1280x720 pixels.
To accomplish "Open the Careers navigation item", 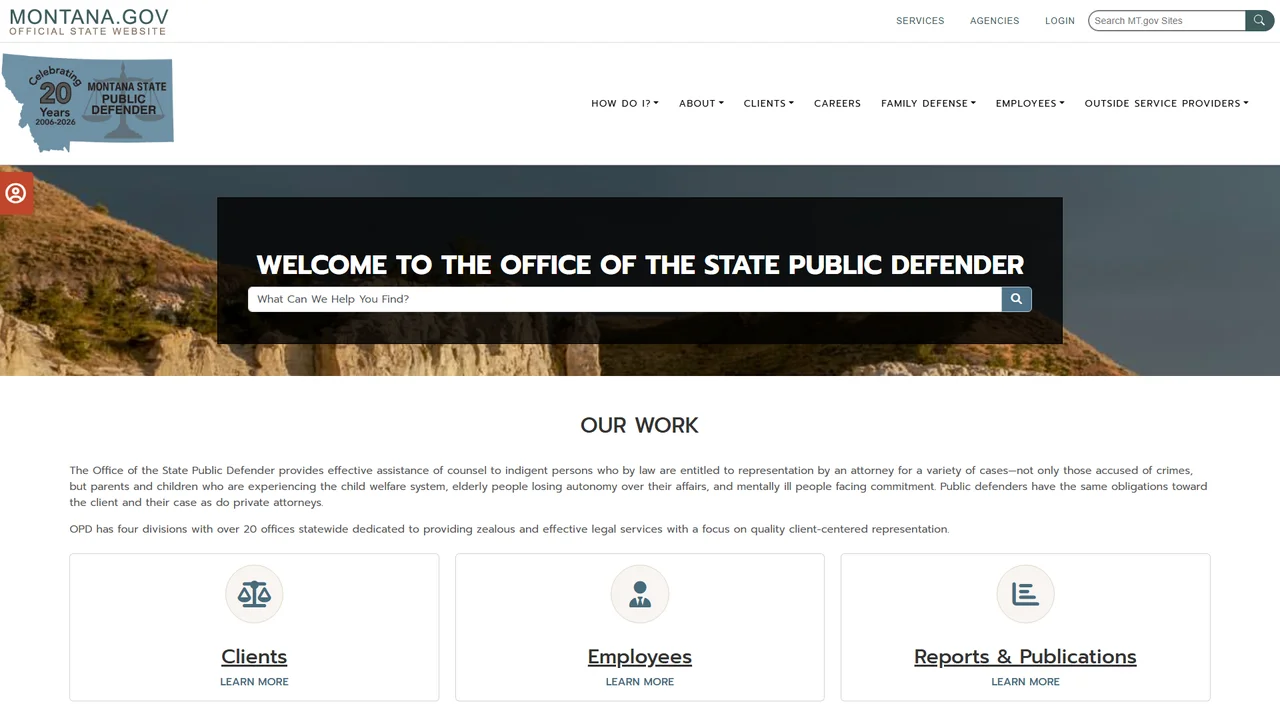I will pyautogui.click(x=837, y=103).
